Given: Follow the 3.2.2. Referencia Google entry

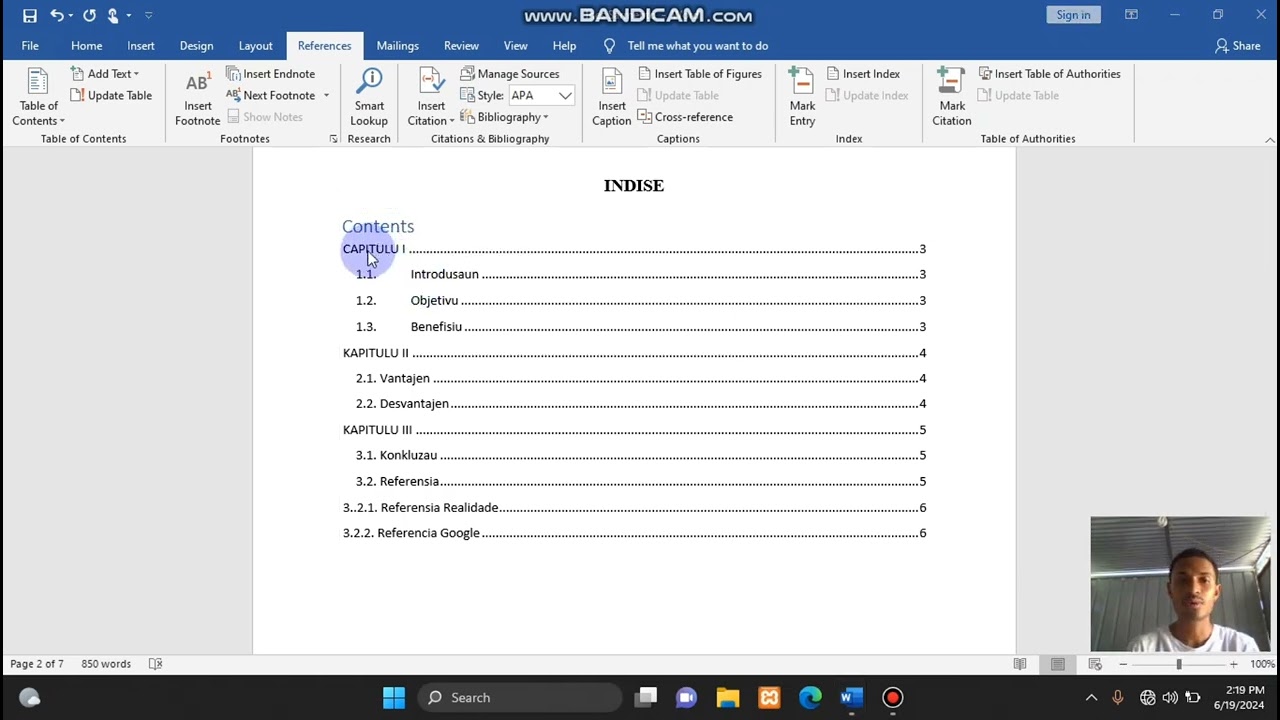Looking at the screenshot, I should click(x=634, y=533).
